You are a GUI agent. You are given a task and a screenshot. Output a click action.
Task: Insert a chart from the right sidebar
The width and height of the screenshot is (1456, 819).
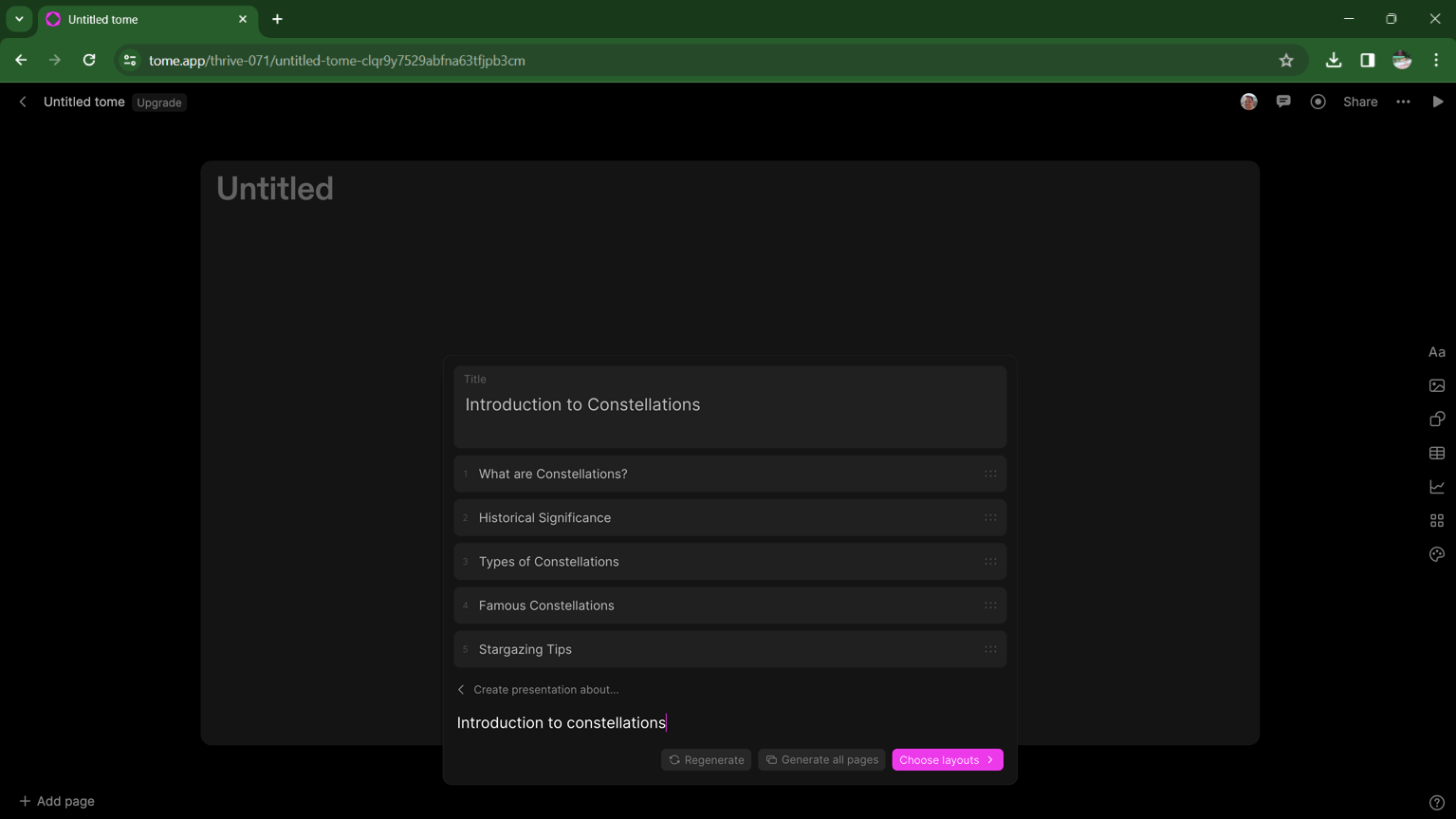pos(1436,487)
